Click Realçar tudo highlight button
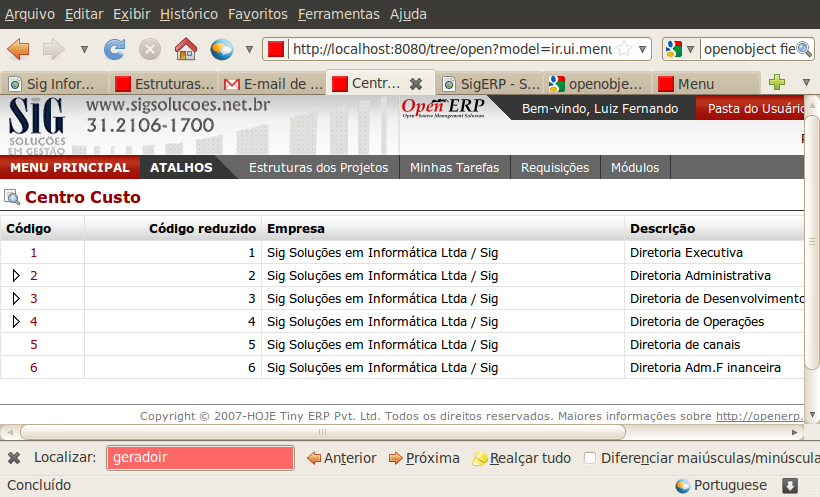820x497 pixels. (521, 458)
